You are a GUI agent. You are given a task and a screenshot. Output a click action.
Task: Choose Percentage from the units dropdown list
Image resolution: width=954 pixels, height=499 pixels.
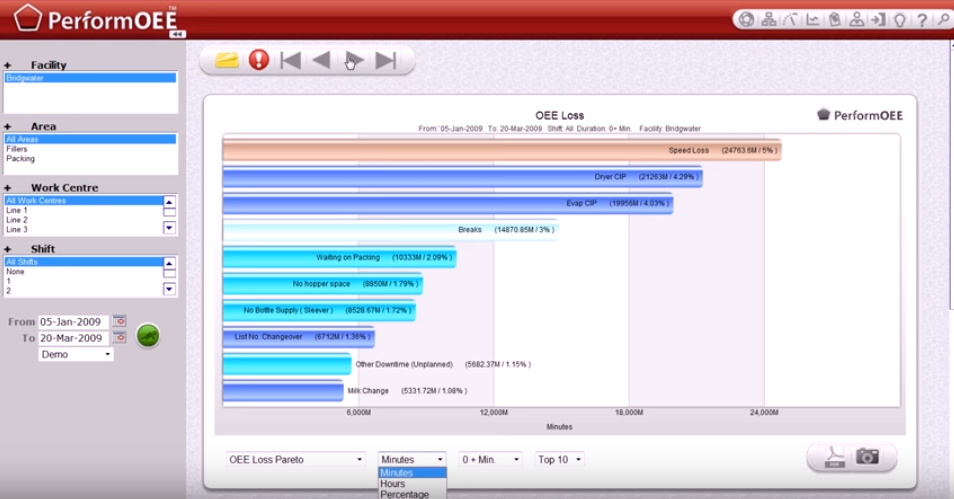(x=404, y=494)
